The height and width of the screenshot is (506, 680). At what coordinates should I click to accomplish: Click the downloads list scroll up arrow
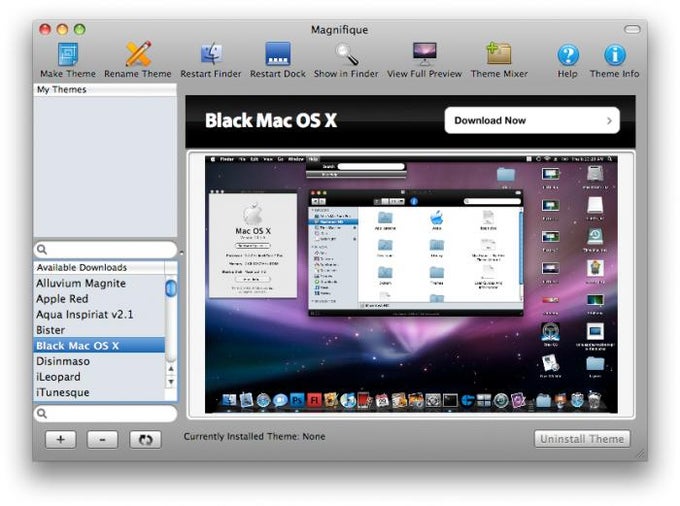click(x=171, y=369)
